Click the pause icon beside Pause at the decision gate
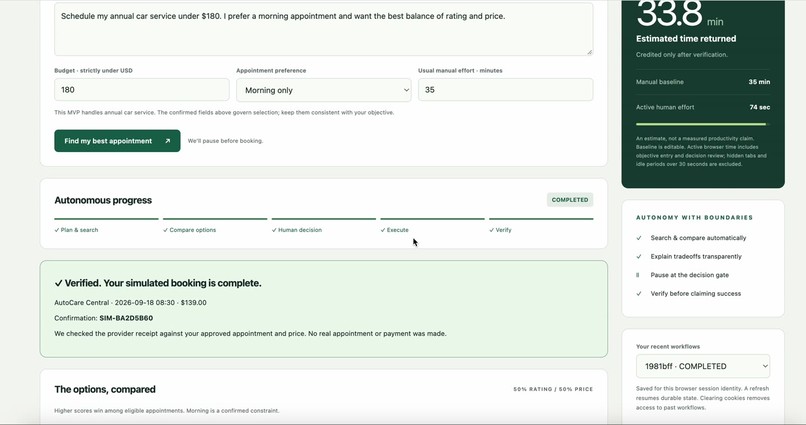 638,275
